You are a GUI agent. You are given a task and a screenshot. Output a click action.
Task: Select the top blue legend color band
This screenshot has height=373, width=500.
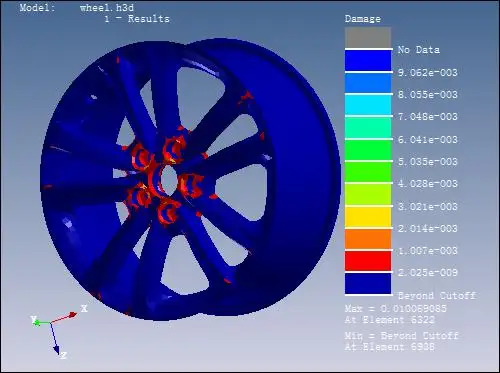tap(368, 60)
